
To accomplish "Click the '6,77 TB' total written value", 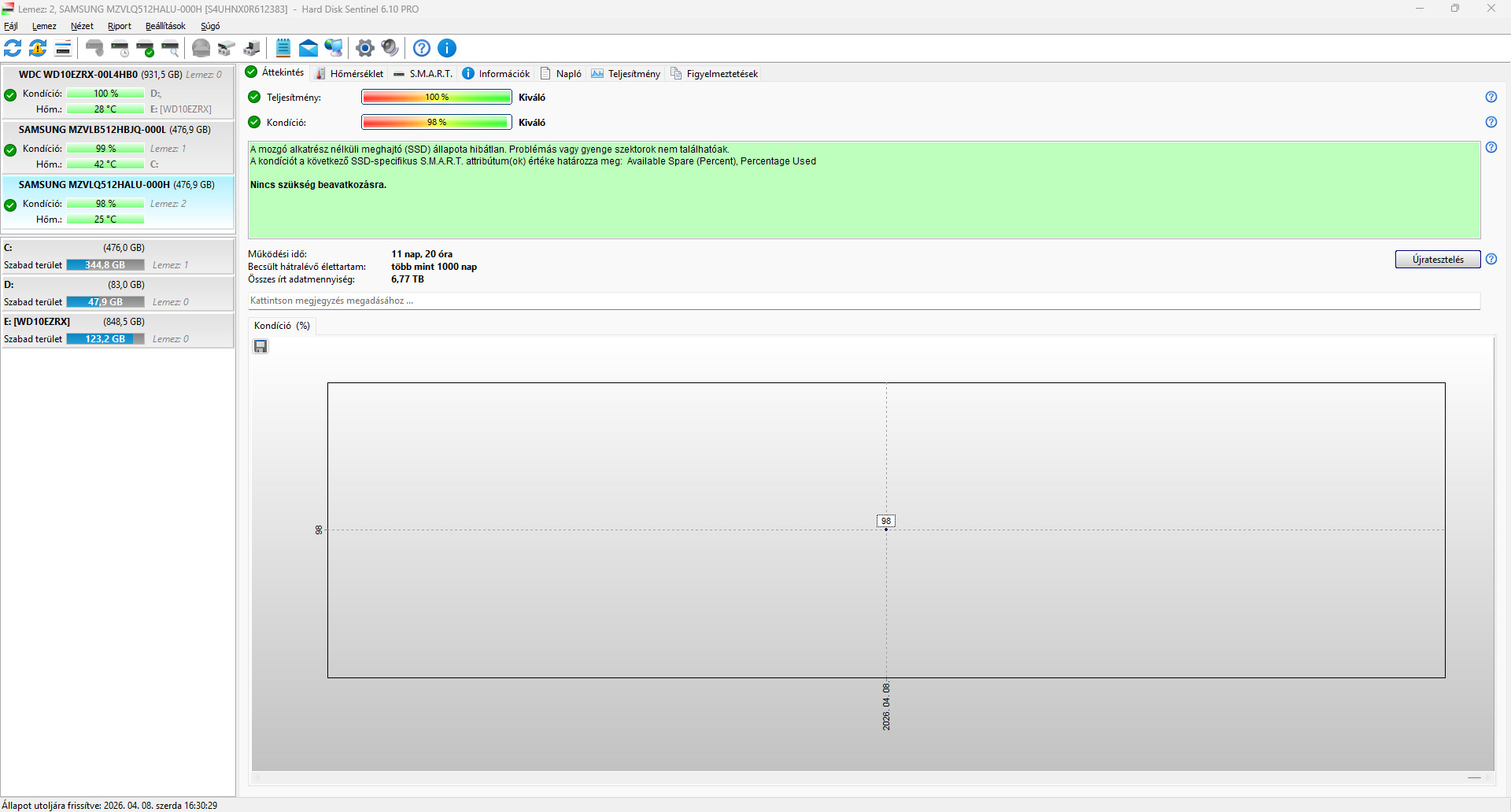I will tap(408, 279).
